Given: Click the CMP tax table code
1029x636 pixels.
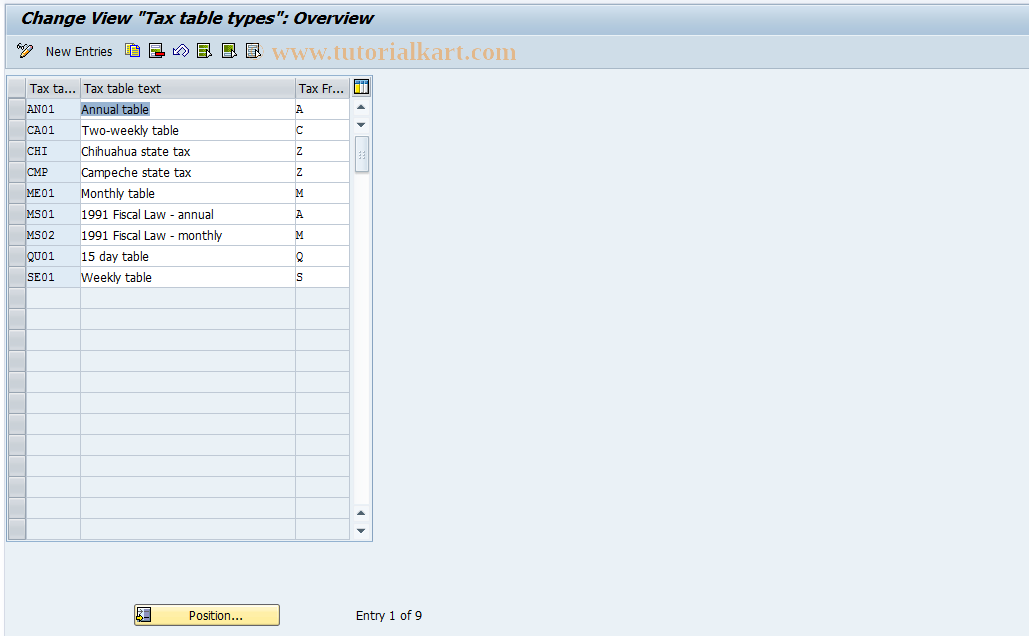Looking at the screenshot, I should (52, 172).
